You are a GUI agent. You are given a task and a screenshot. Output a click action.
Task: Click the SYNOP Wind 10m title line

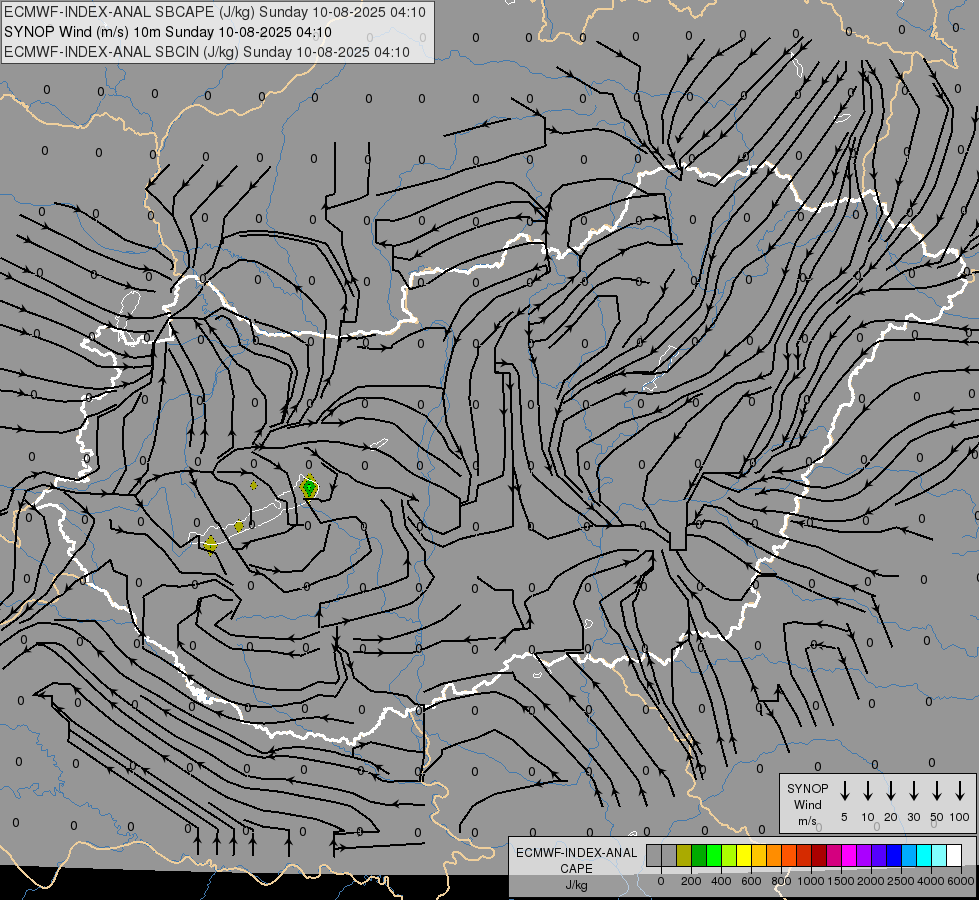click(x=167, y=32)
